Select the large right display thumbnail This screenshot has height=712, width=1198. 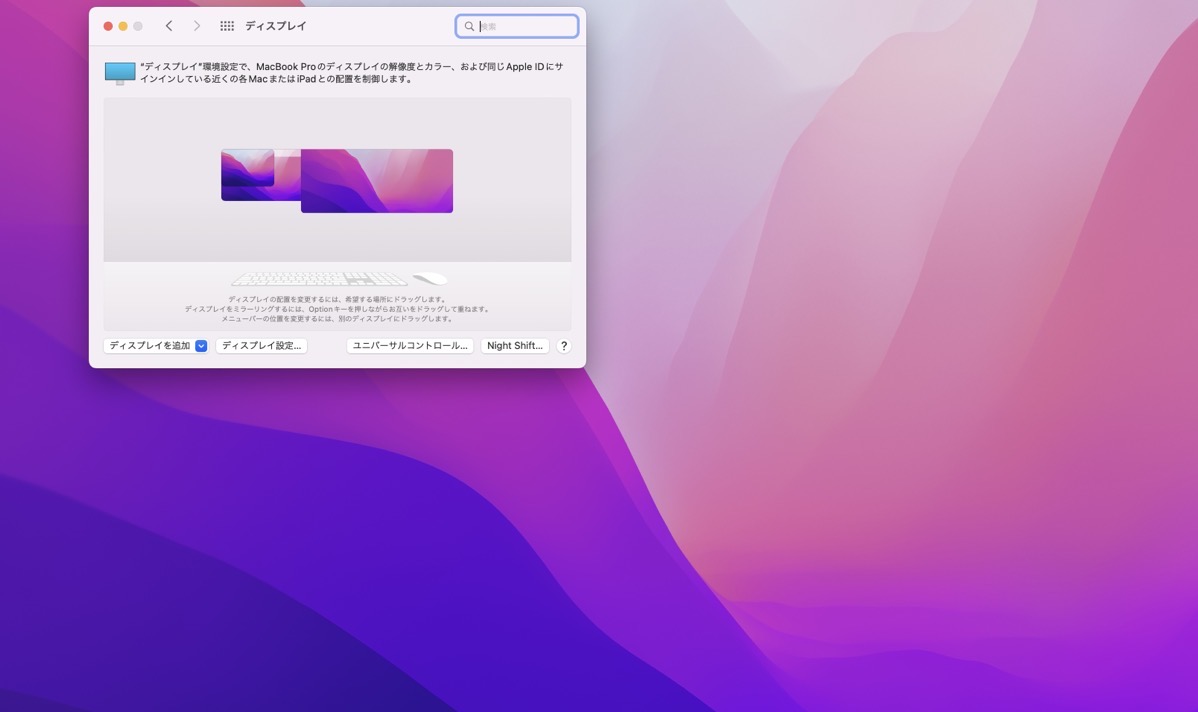coord(377,181)
